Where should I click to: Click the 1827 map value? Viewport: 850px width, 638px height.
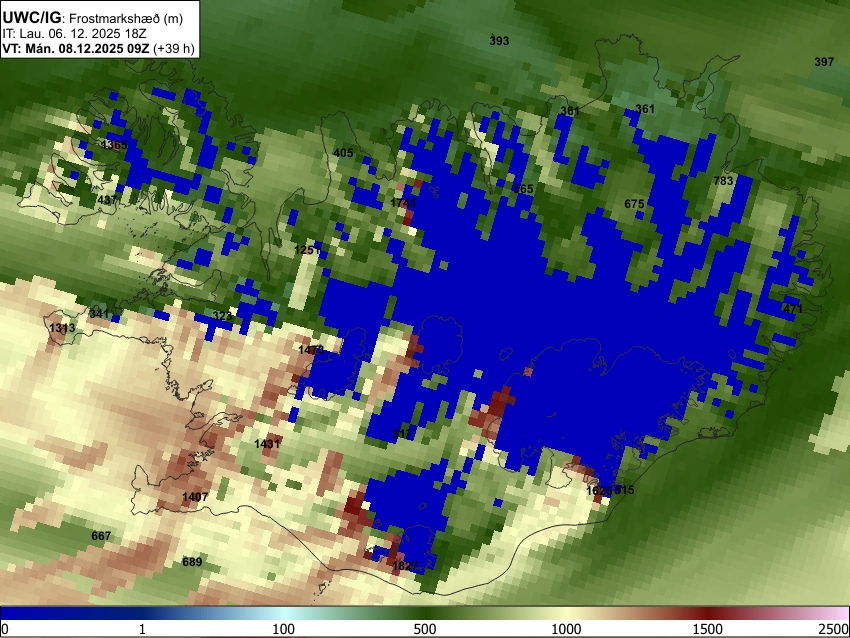405,566
